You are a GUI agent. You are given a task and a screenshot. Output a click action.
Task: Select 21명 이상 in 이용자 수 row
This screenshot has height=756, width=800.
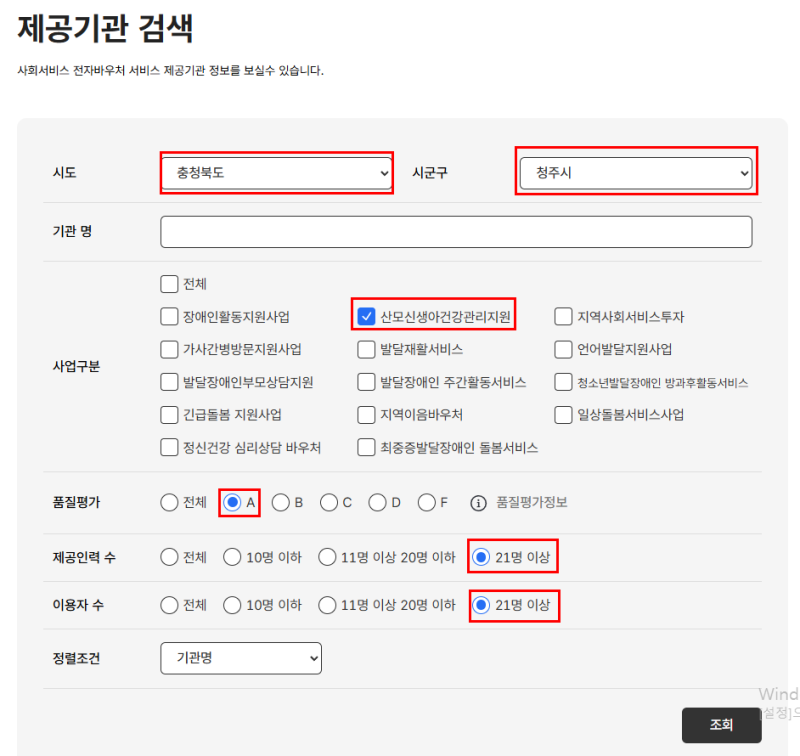[481, 605]
